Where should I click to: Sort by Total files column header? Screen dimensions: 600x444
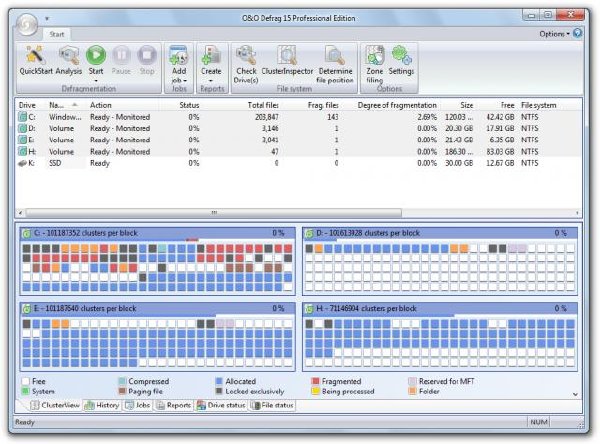pyautogui.click(x=263, y=105)
